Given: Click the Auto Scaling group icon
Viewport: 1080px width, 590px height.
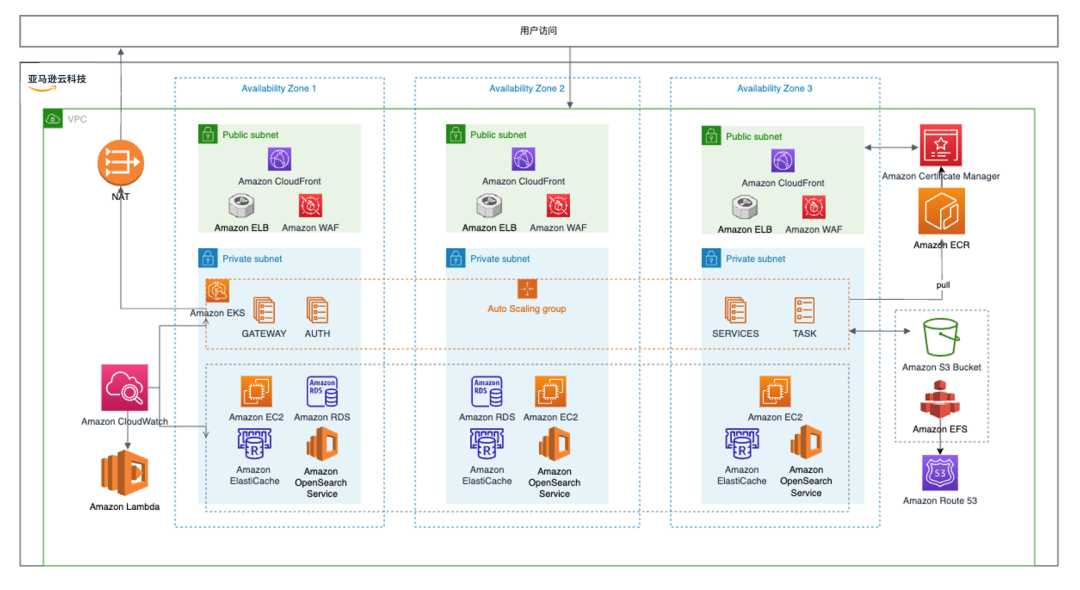Looking at the screenshot, I should pyautogui.click(x=528, y=289).
